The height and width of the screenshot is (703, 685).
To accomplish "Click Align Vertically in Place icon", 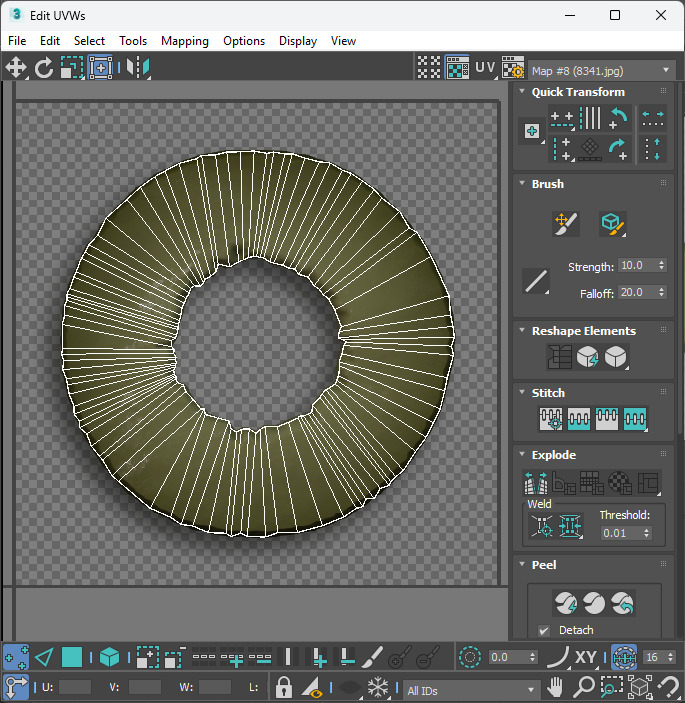I will 562,149.
